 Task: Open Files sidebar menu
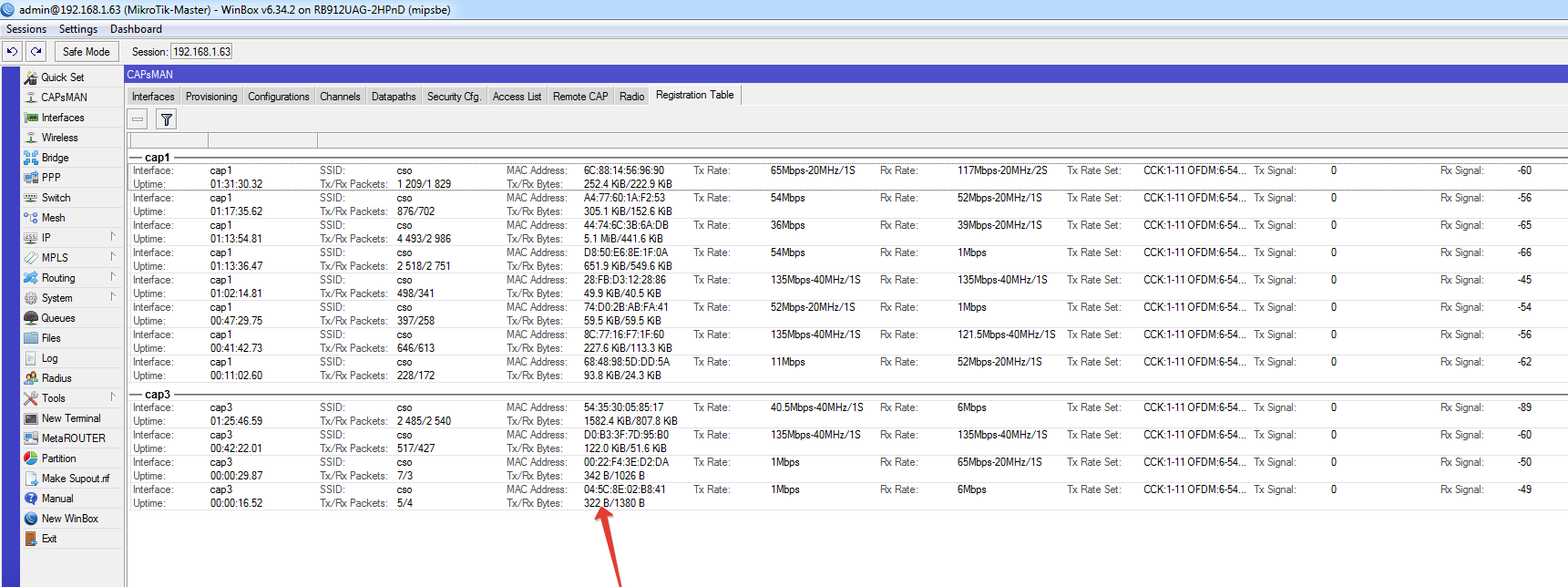[51, 338]
